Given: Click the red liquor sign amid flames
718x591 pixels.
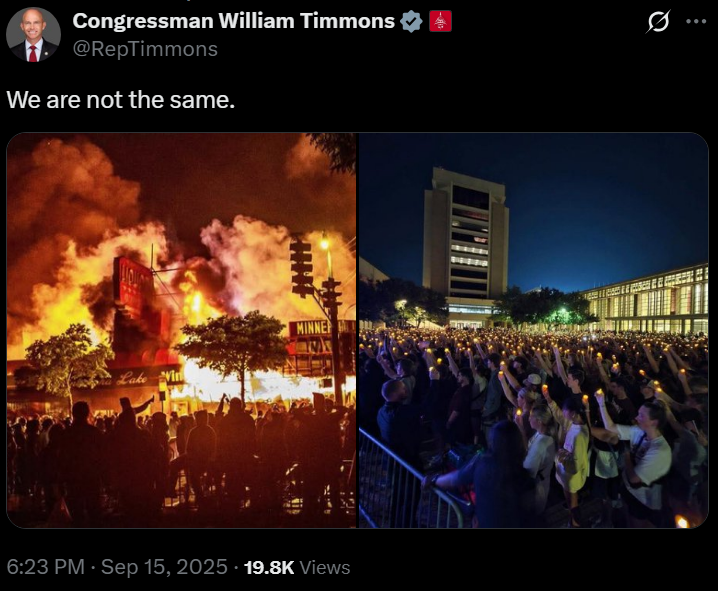Looking at the screenshot, I should (134, 287).
